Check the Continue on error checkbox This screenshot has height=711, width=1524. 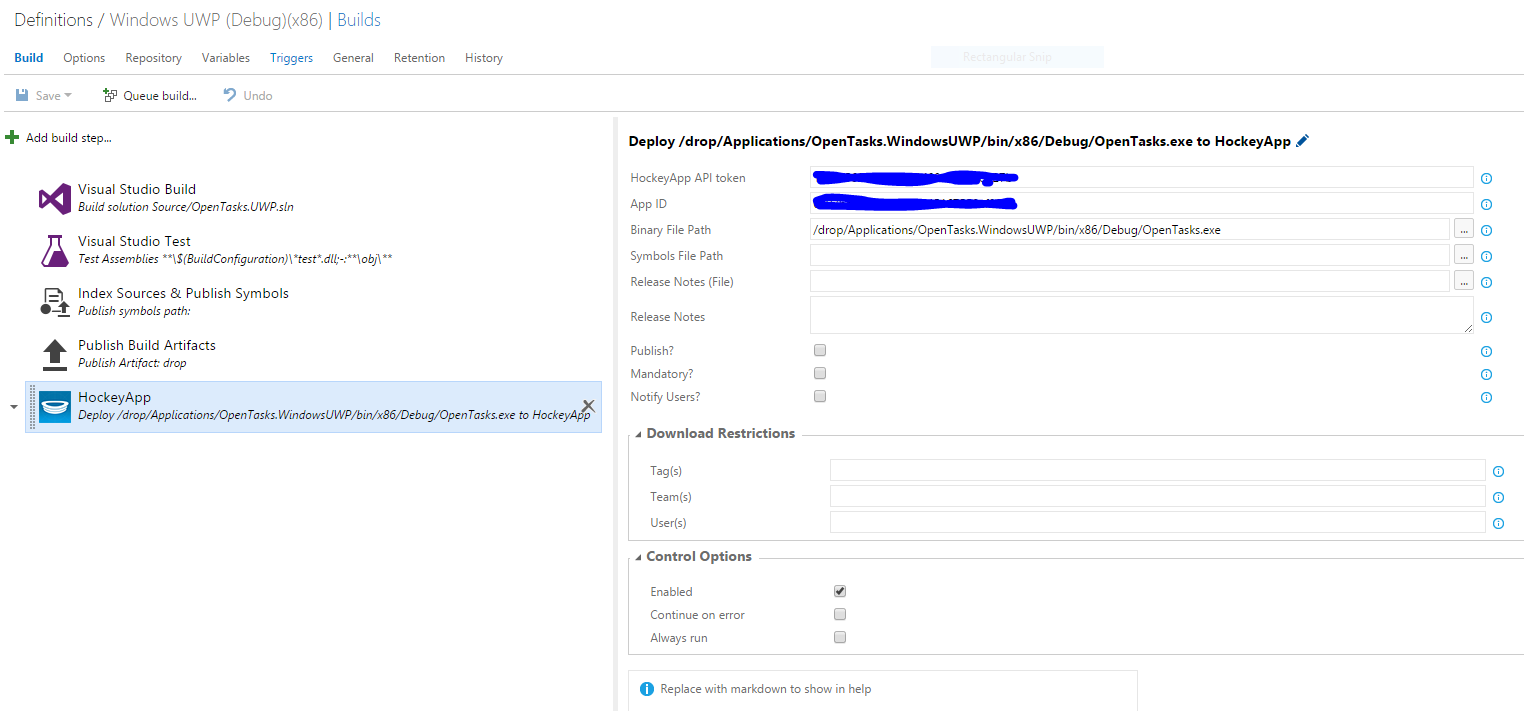[x=840, y=614]
